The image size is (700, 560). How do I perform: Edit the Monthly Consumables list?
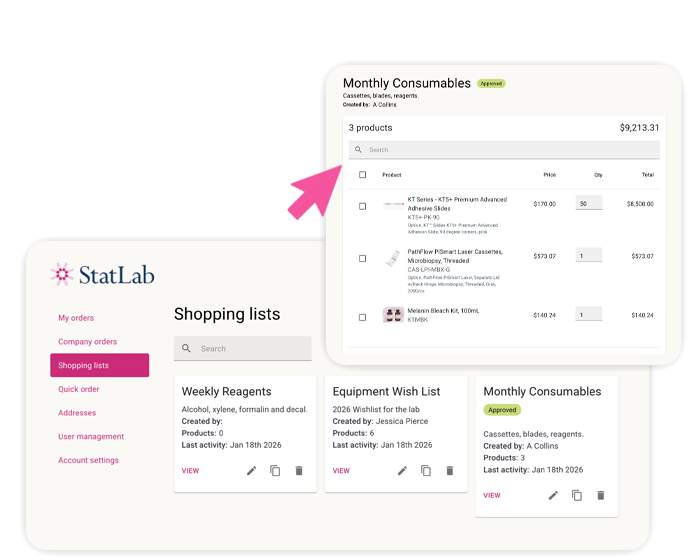[x=553, y=495]
